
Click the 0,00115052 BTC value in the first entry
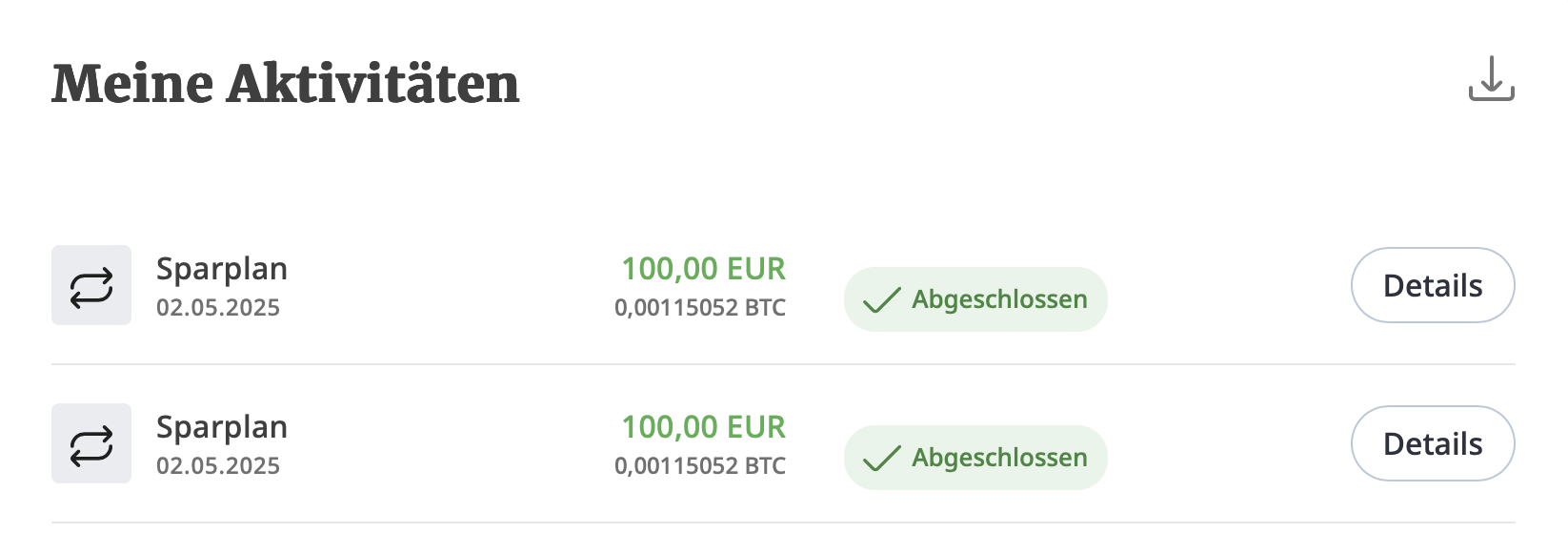(x=700, y=308)
